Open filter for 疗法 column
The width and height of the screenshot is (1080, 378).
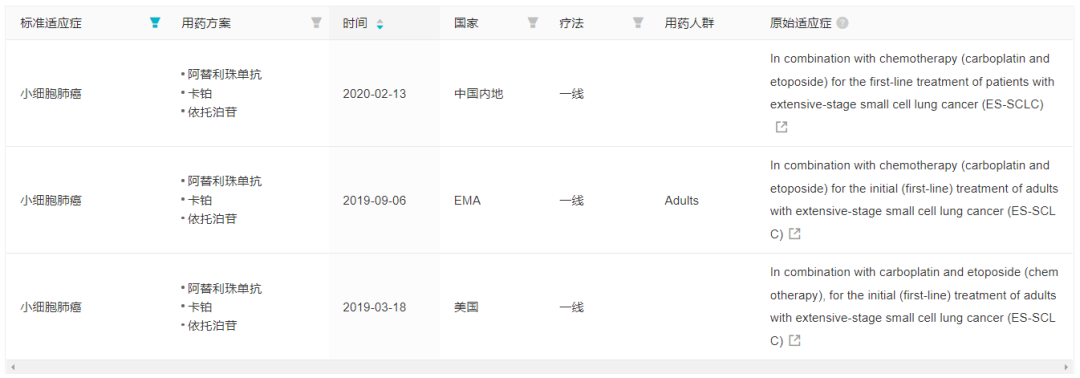638,23
